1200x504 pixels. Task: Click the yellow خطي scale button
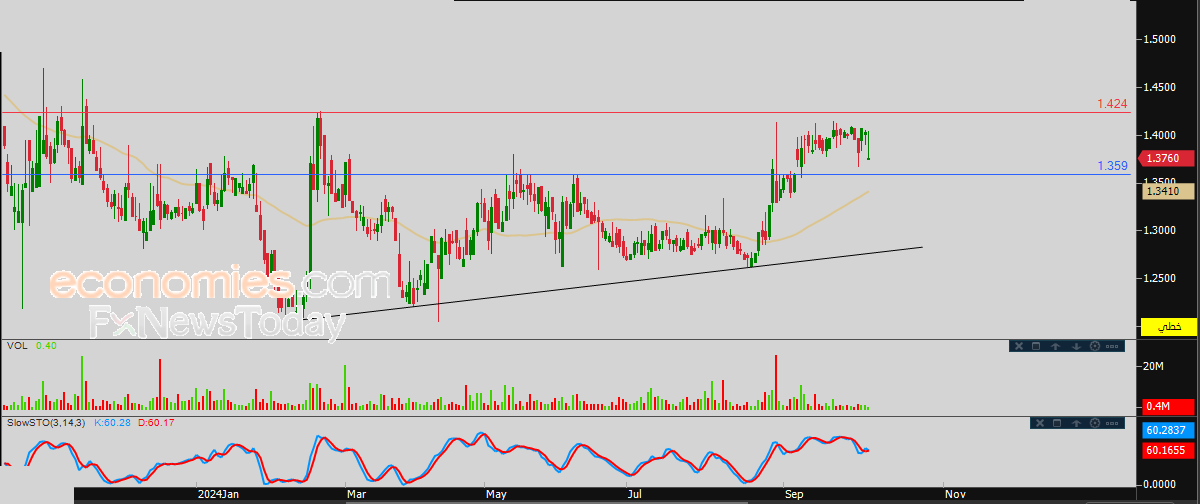[1168, 327]
